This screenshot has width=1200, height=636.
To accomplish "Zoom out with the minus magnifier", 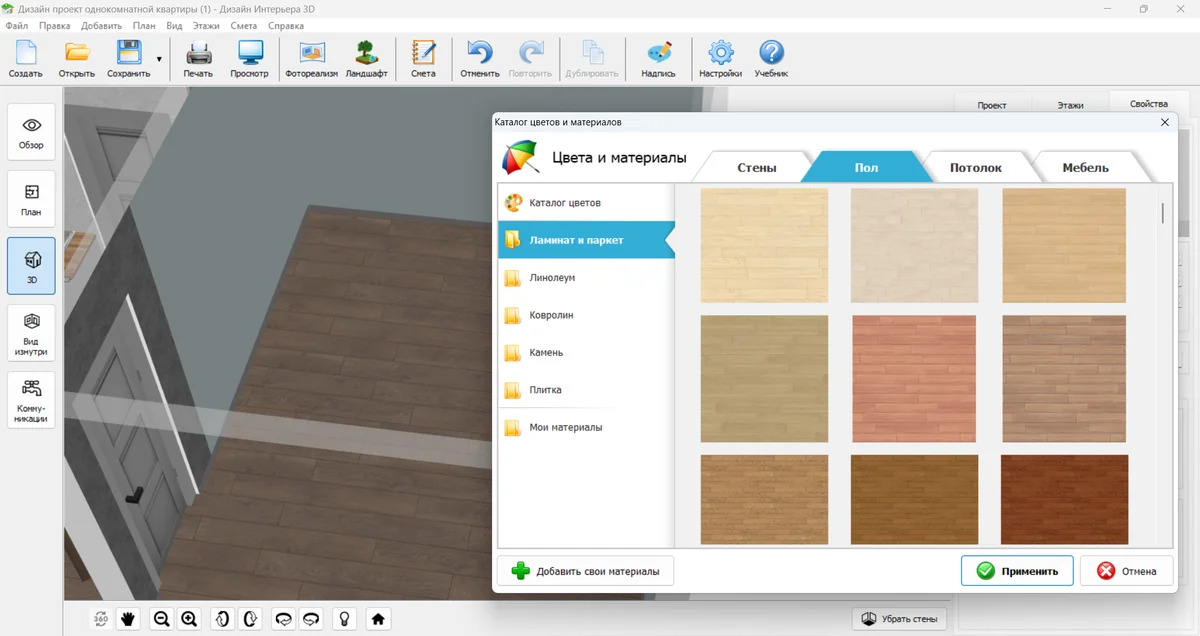I will tap(160, 619).
